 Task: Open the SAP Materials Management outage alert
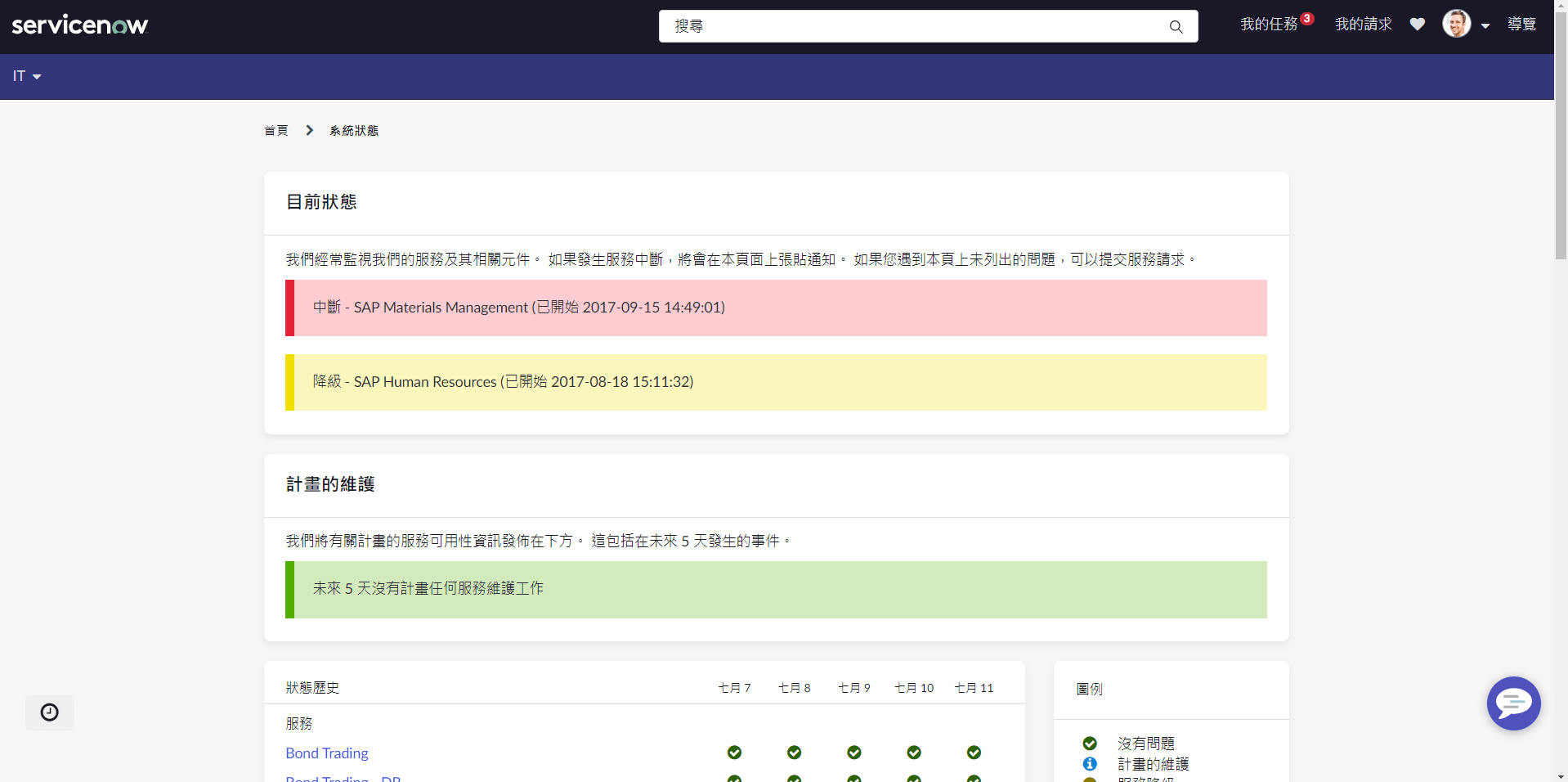(776, 308)
